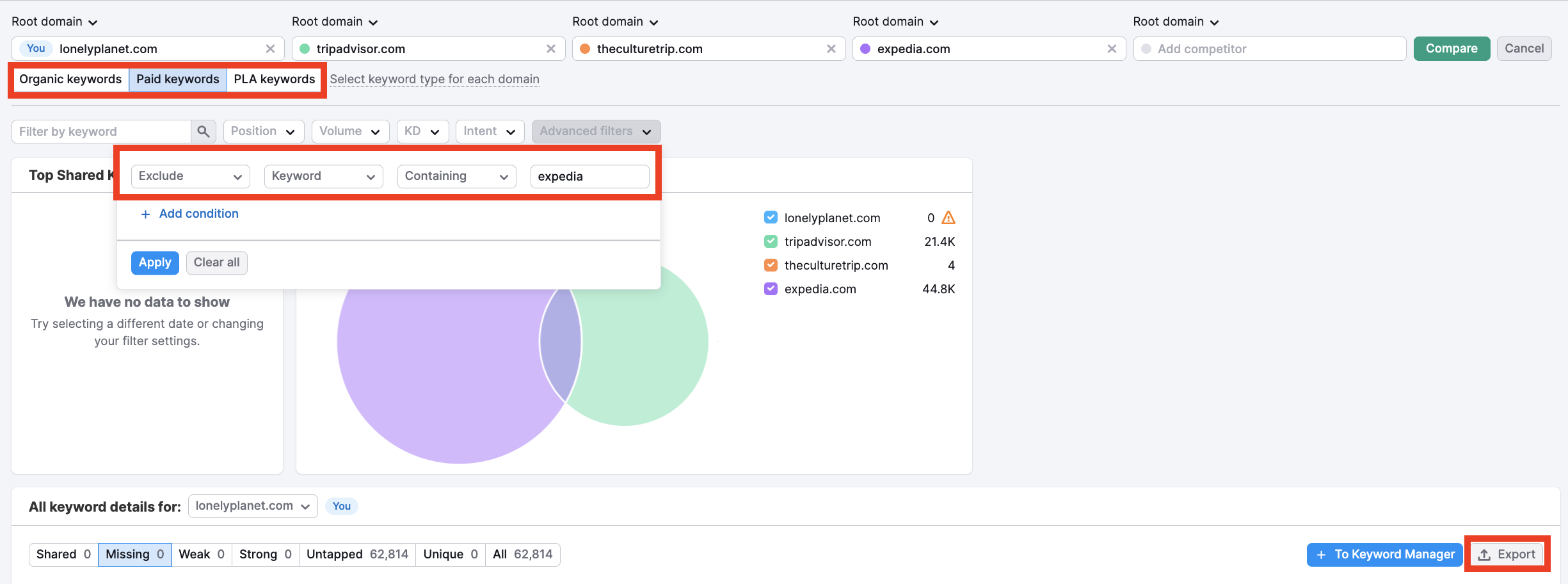
Task: Click the Filter by keyword field
Action: coord(102,131)
